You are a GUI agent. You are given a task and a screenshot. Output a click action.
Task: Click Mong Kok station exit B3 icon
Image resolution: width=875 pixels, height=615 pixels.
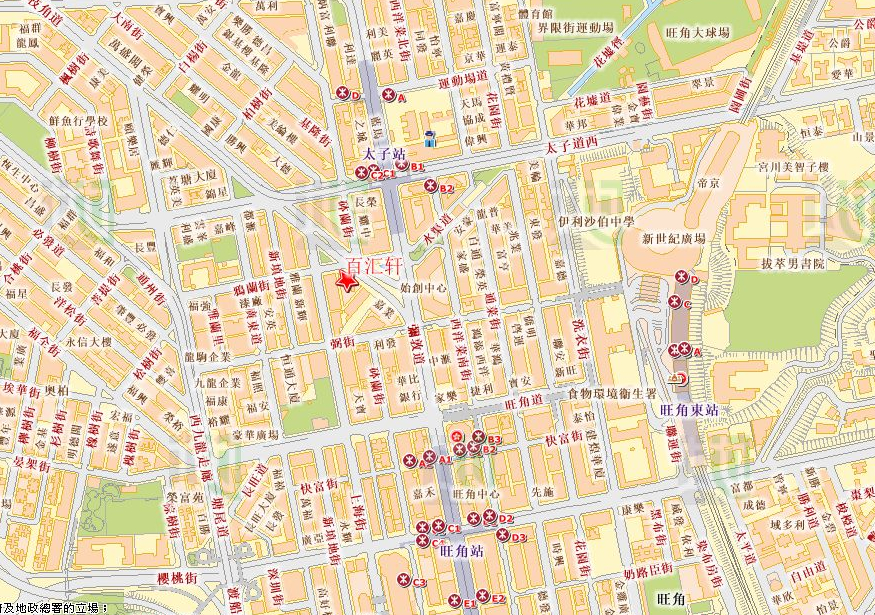tap(479, 436)
